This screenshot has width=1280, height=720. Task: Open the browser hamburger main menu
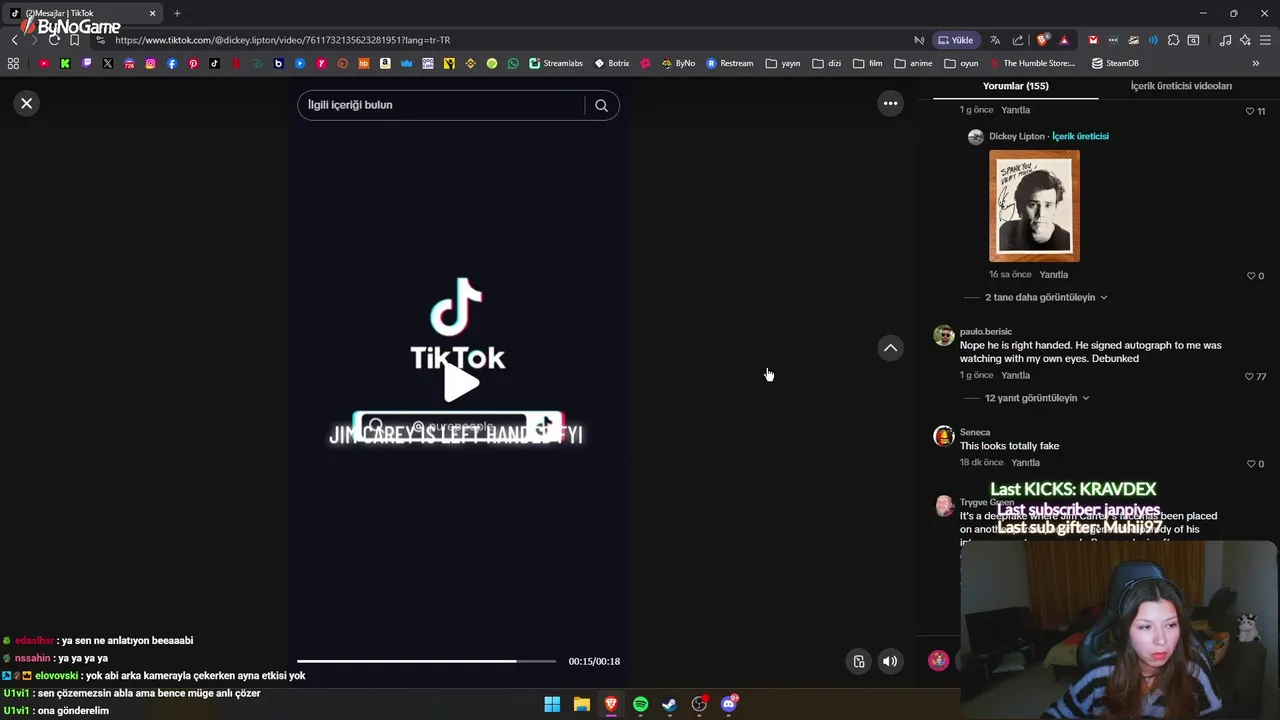coord(1265,40)
